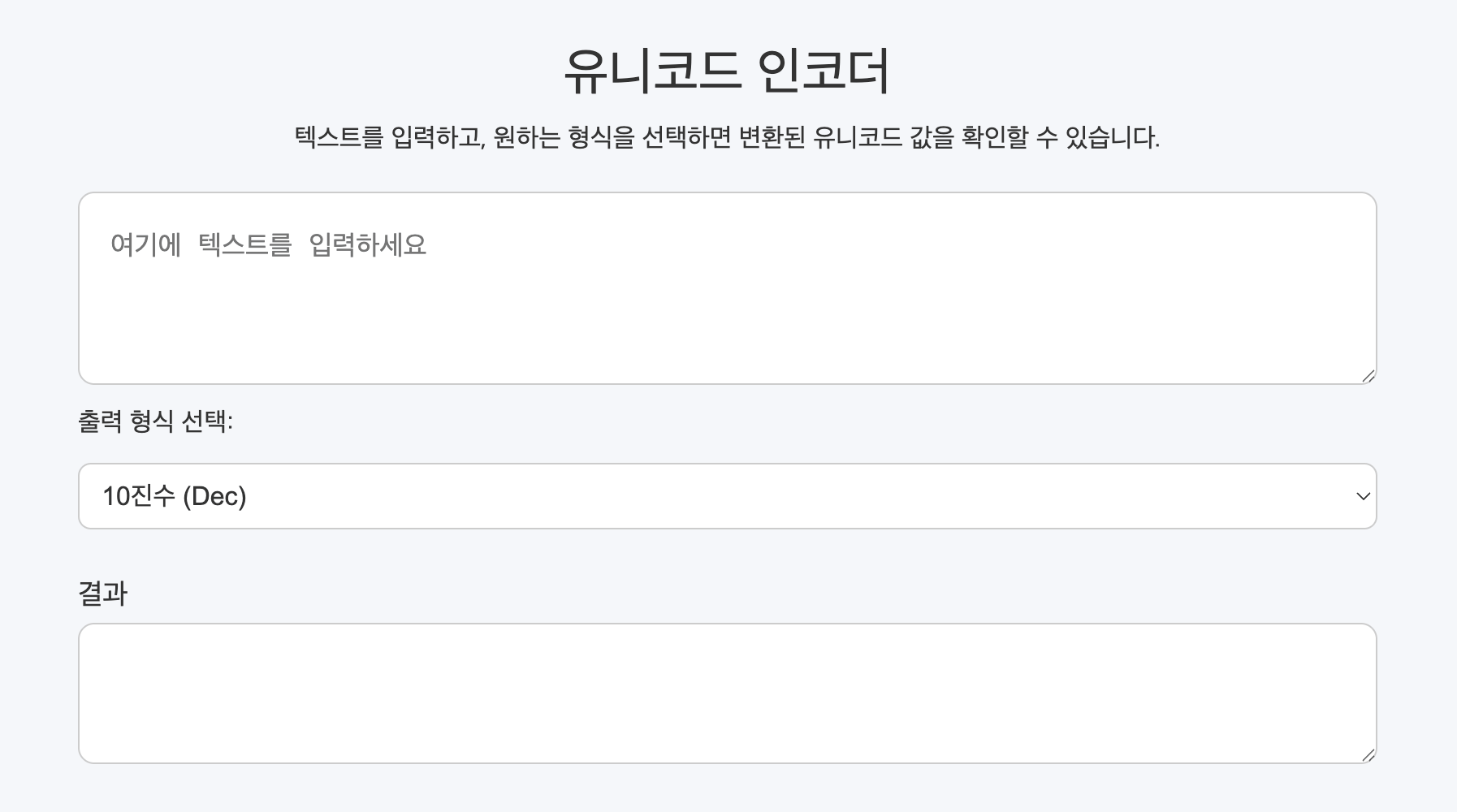Click the resize grip on the input textarea
This screenshot has width=1457, height=812.
pos(1369,375)
